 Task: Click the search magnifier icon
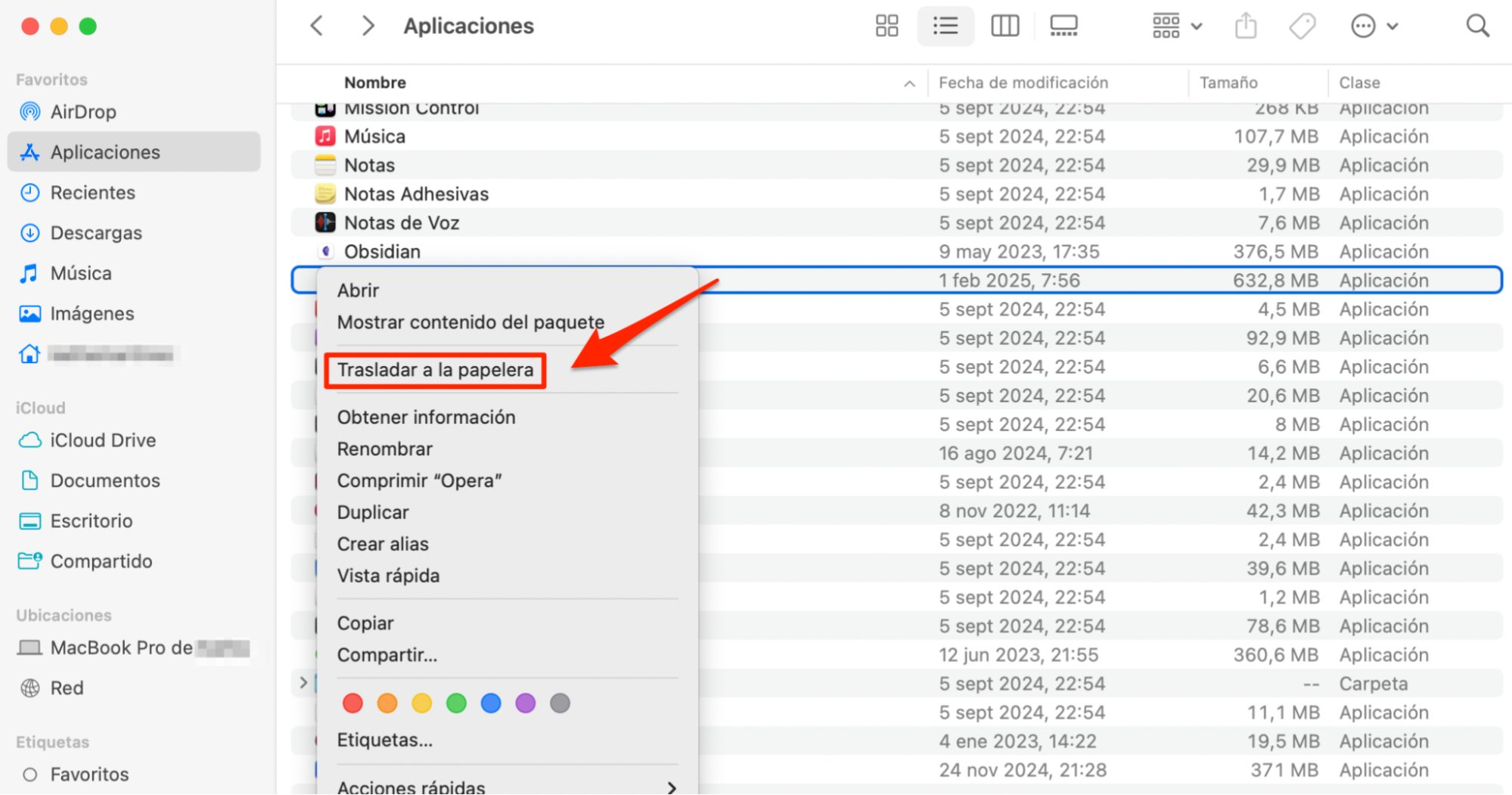click(x=1477, y=26)
